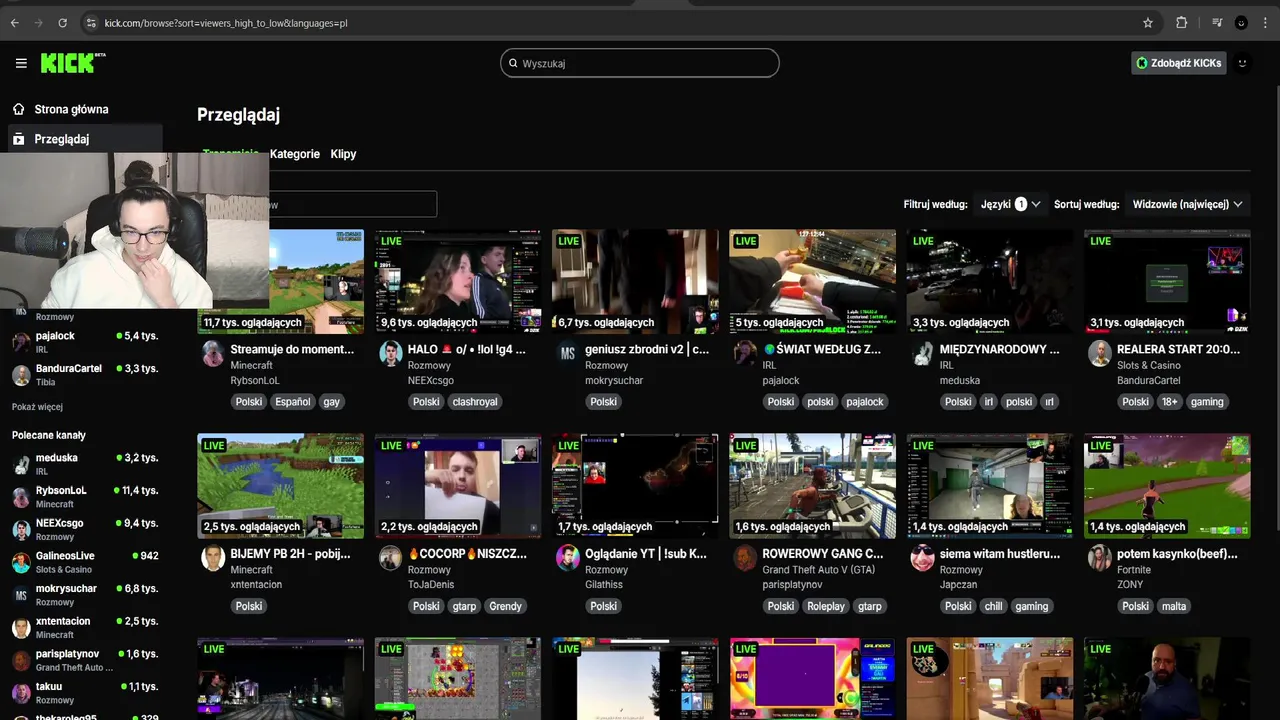Click ToJaDenis avatar on stream card
This screenshot has height=720, width=1280.
coord(390,558)
